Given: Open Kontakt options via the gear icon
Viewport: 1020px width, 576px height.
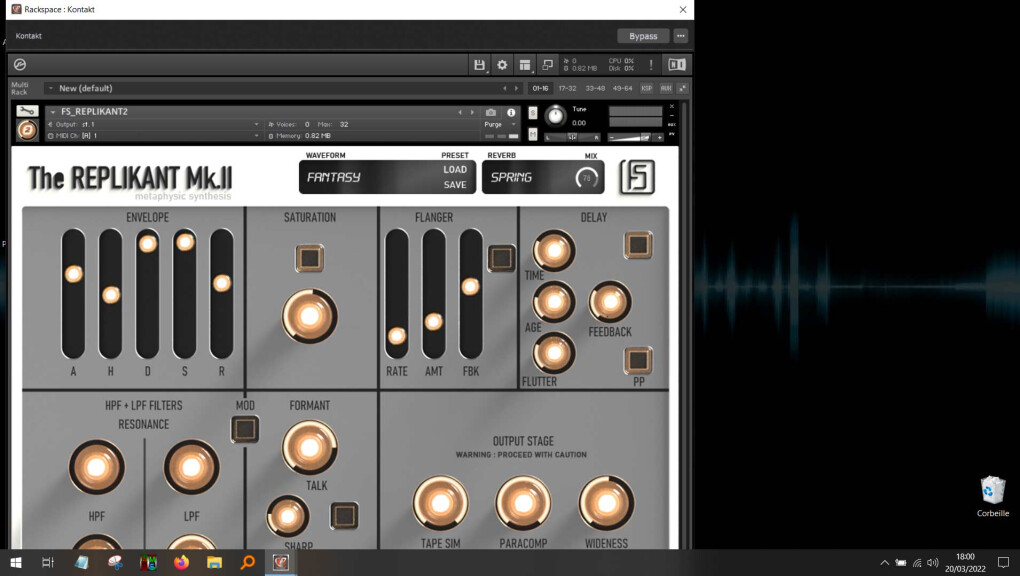Looking at the screenshot, I should coord(502,64).
